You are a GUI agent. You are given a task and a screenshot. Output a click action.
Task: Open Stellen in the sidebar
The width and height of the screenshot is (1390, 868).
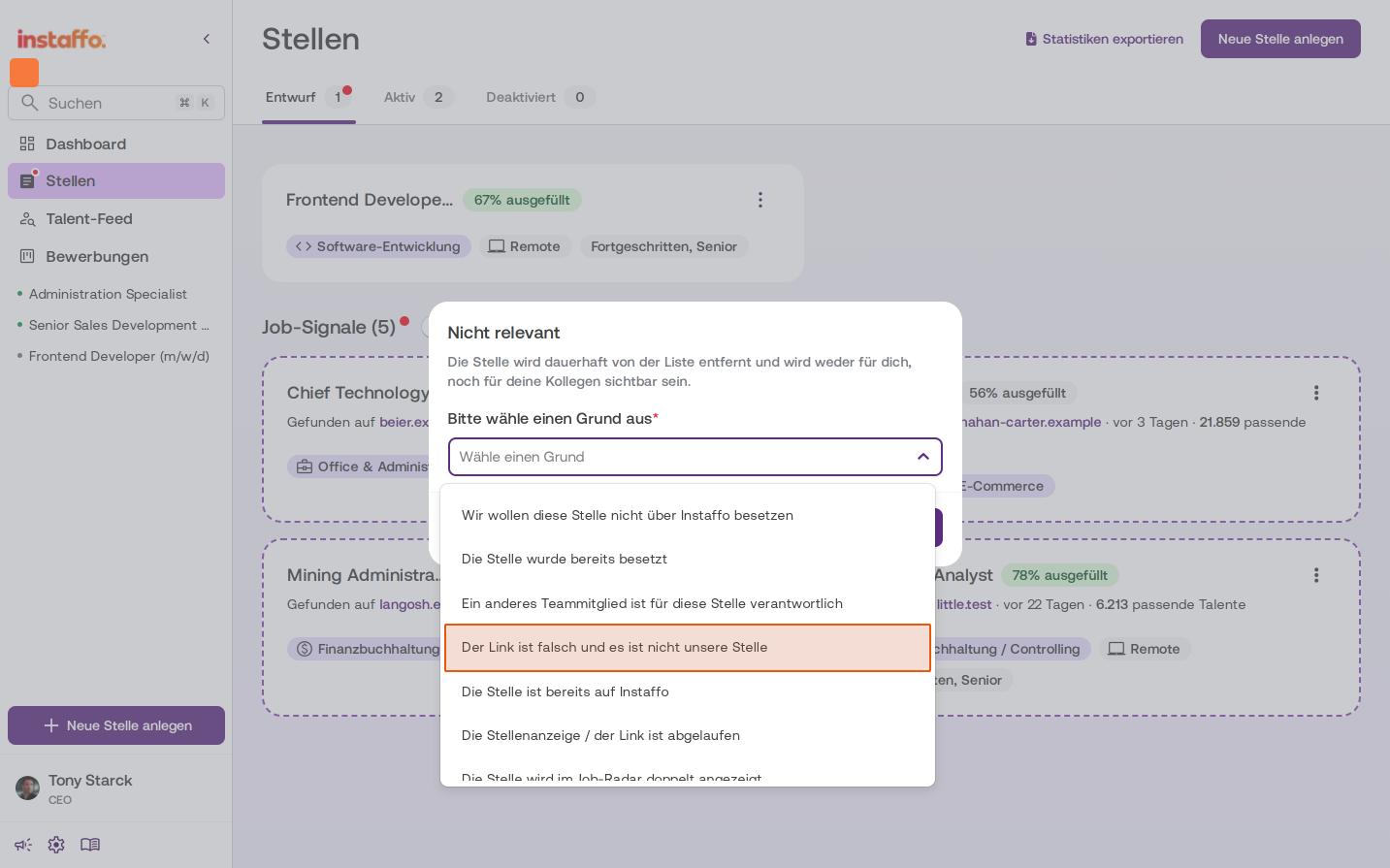click(116, 181)
